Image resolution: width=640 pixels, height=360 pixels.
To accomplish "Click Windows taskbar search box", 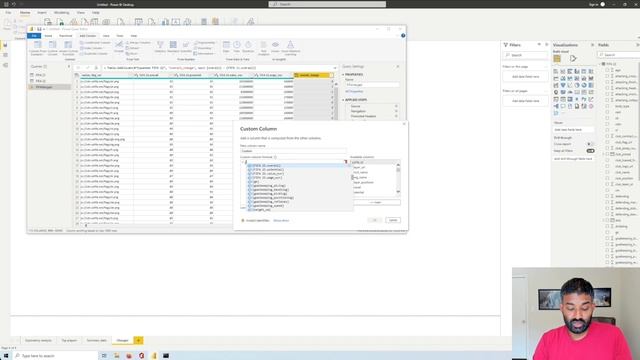I will [x=55, y=356].
